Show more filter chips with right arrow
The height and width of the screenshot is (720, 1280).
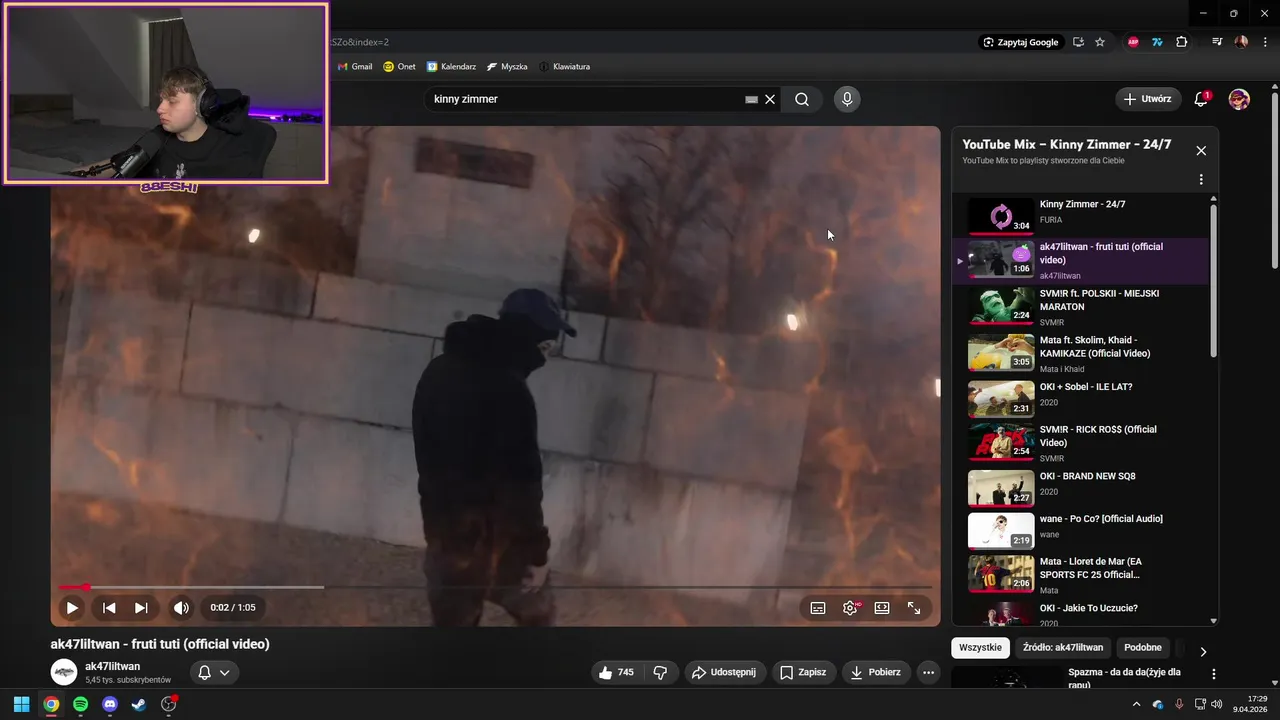(x=1203, y=651)
